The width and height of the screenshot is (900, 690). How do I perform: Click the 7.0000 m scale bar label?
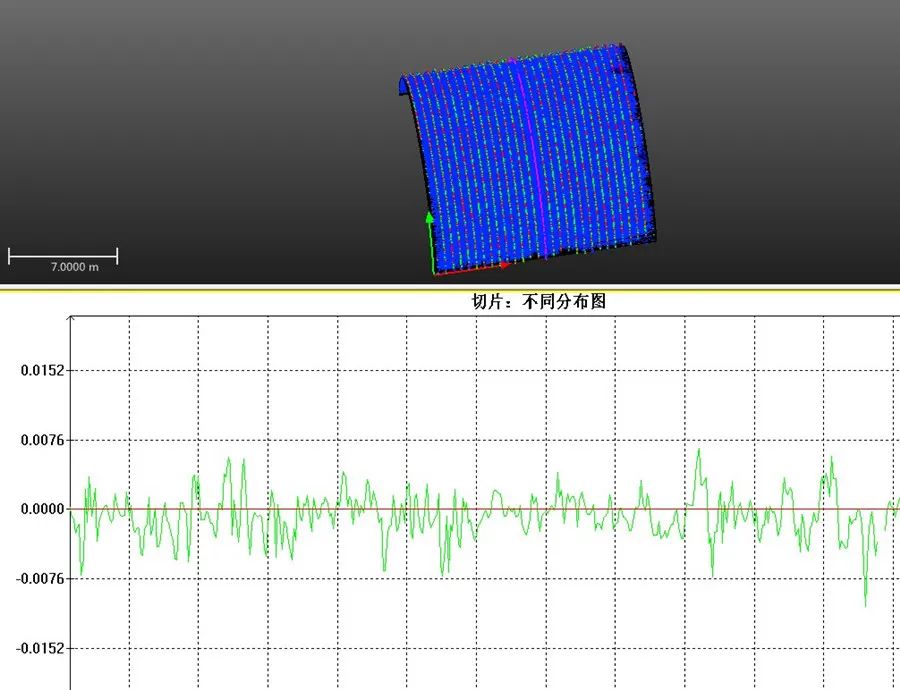pyautogui.click(x=75, y=267)
